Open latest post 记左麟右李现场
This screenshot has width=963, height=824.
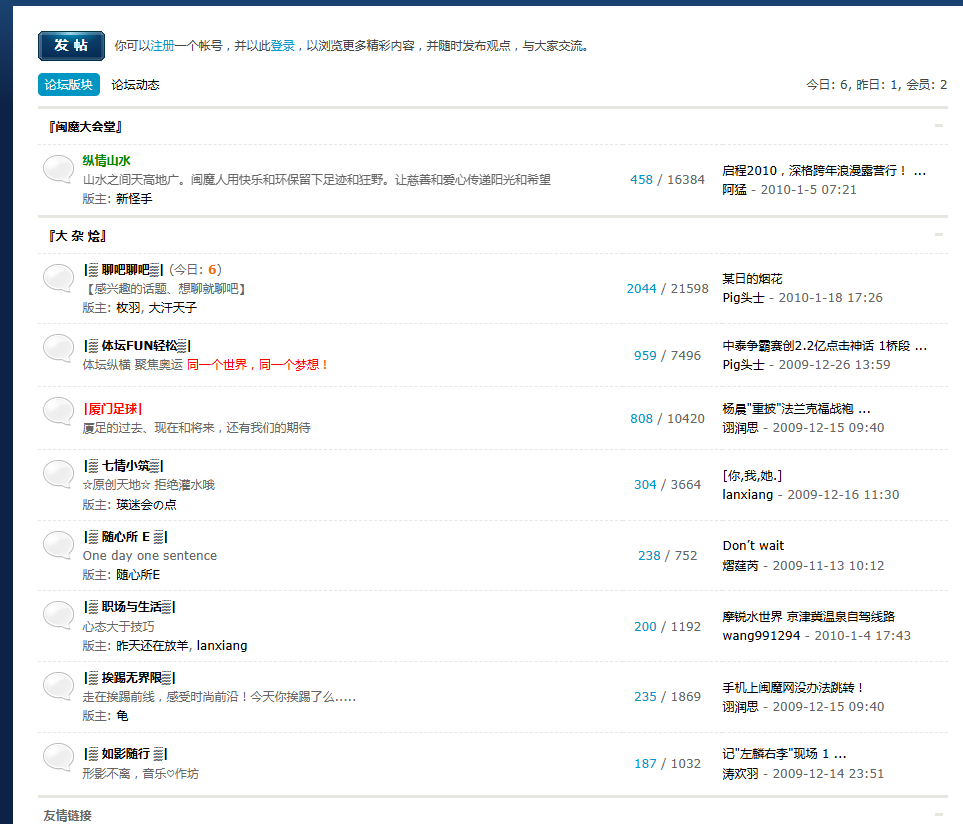coord(784,754)
